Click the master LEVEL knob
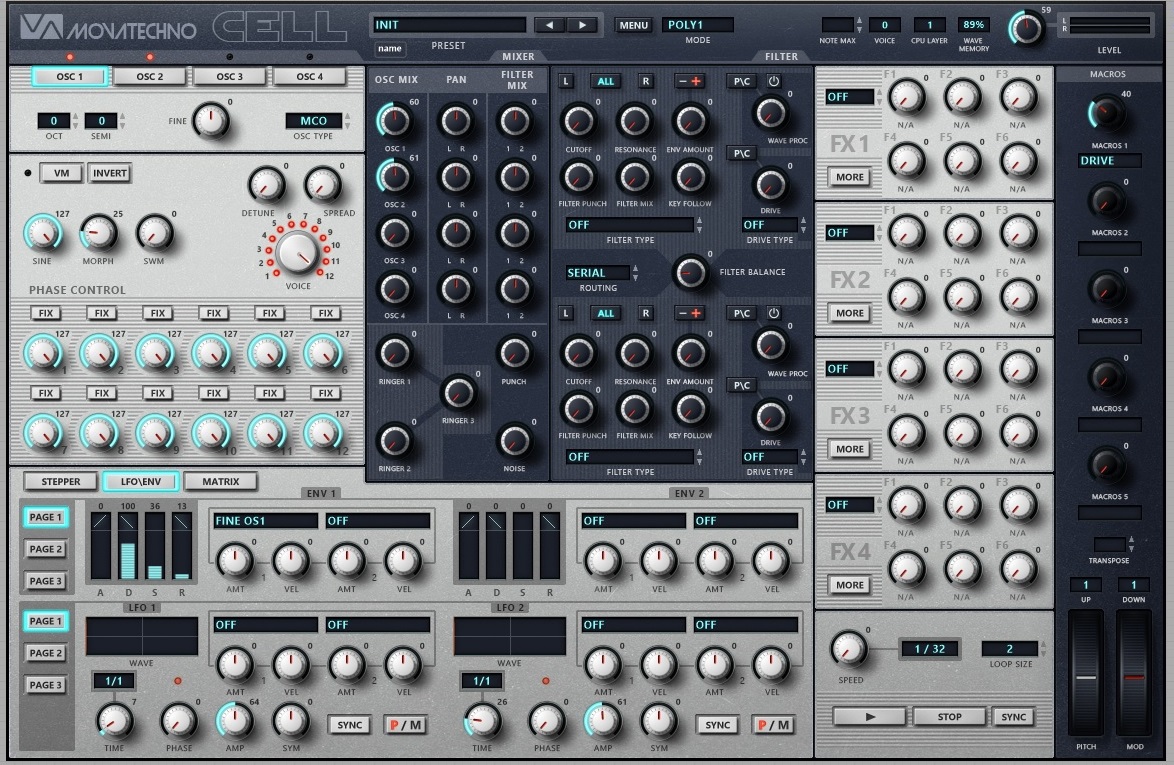Viewport: 1174px width, 765px height. (x=1027, y=28)
